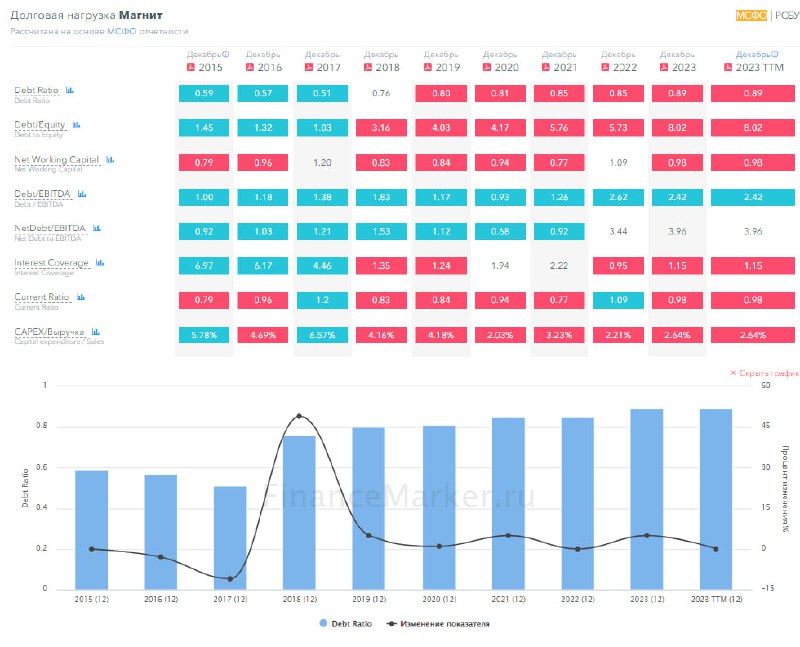Open the 2020 PDF report icon
800x647 pixels.
point(487,67)
